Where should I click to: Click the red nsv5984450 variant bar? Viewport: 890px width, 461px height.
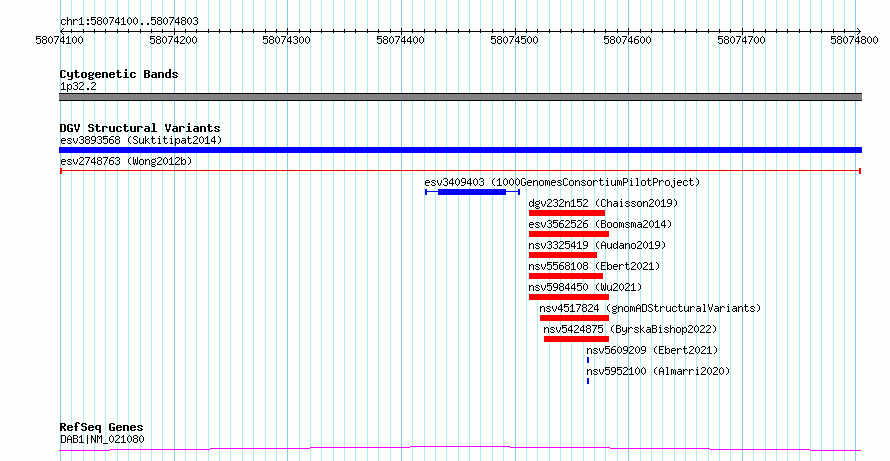(x=569, y=297)
